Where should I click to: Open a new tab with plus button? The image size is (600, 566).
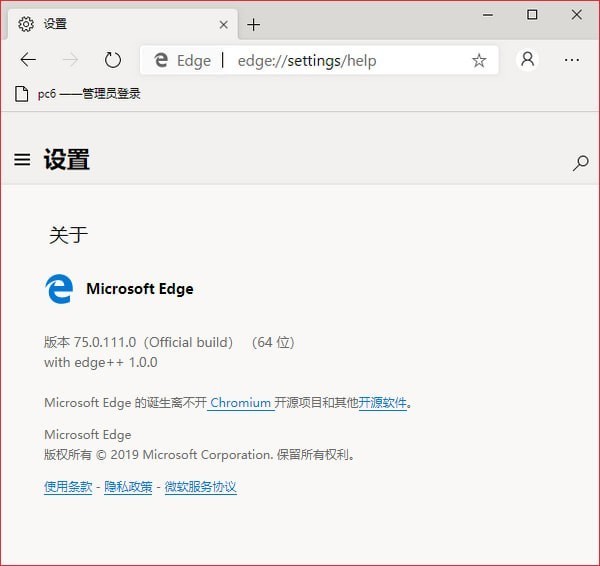pyautogui.click(x=253, y=25)
